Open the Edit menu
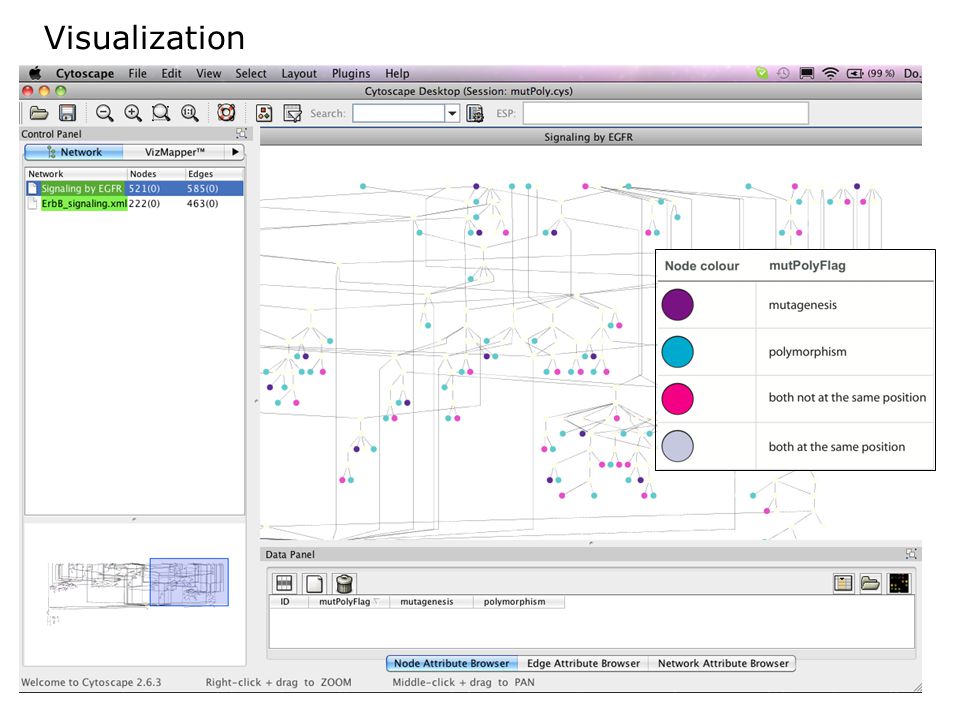 coord(171,73)
